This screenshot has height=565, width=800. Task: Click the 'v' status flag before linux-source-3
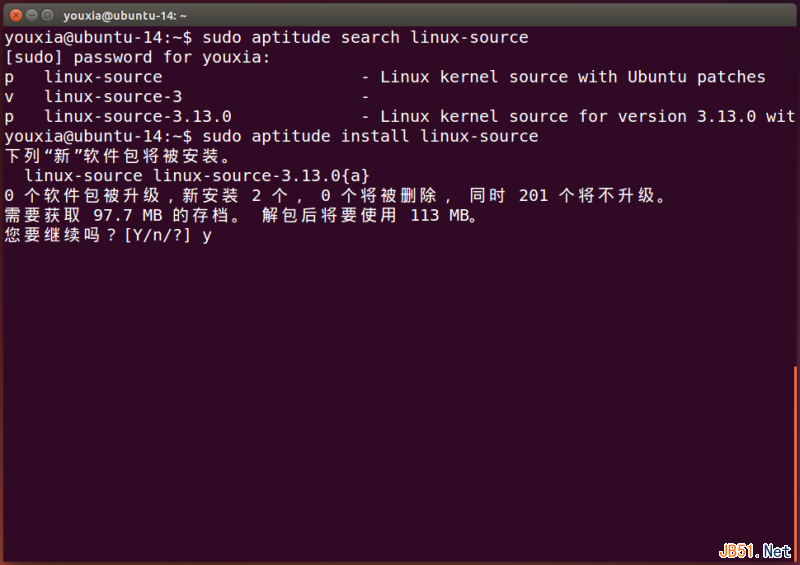click(x=9, y=97)
